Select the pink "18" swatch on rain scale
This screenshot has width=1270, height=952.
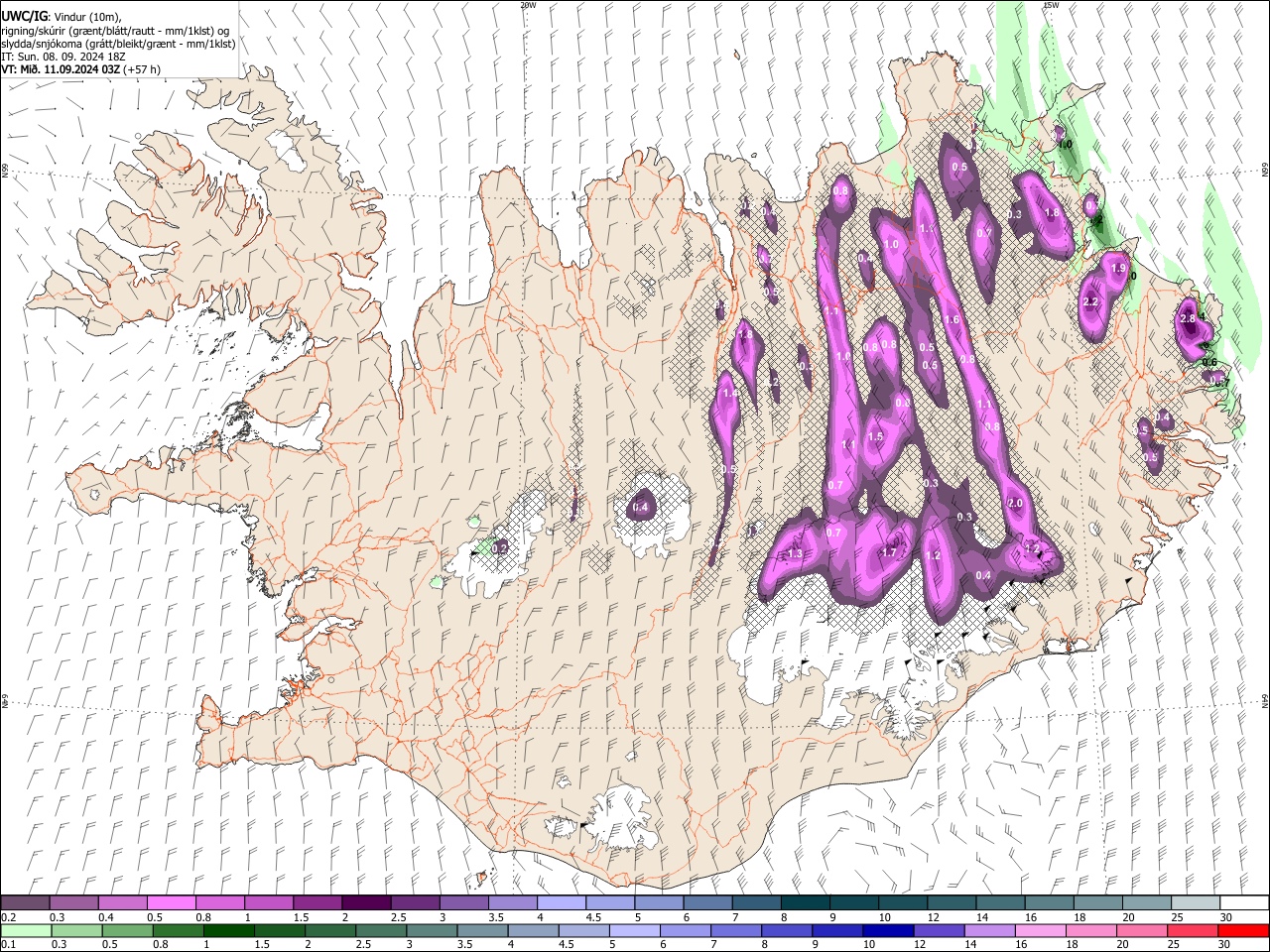(x=1091, y=930)
